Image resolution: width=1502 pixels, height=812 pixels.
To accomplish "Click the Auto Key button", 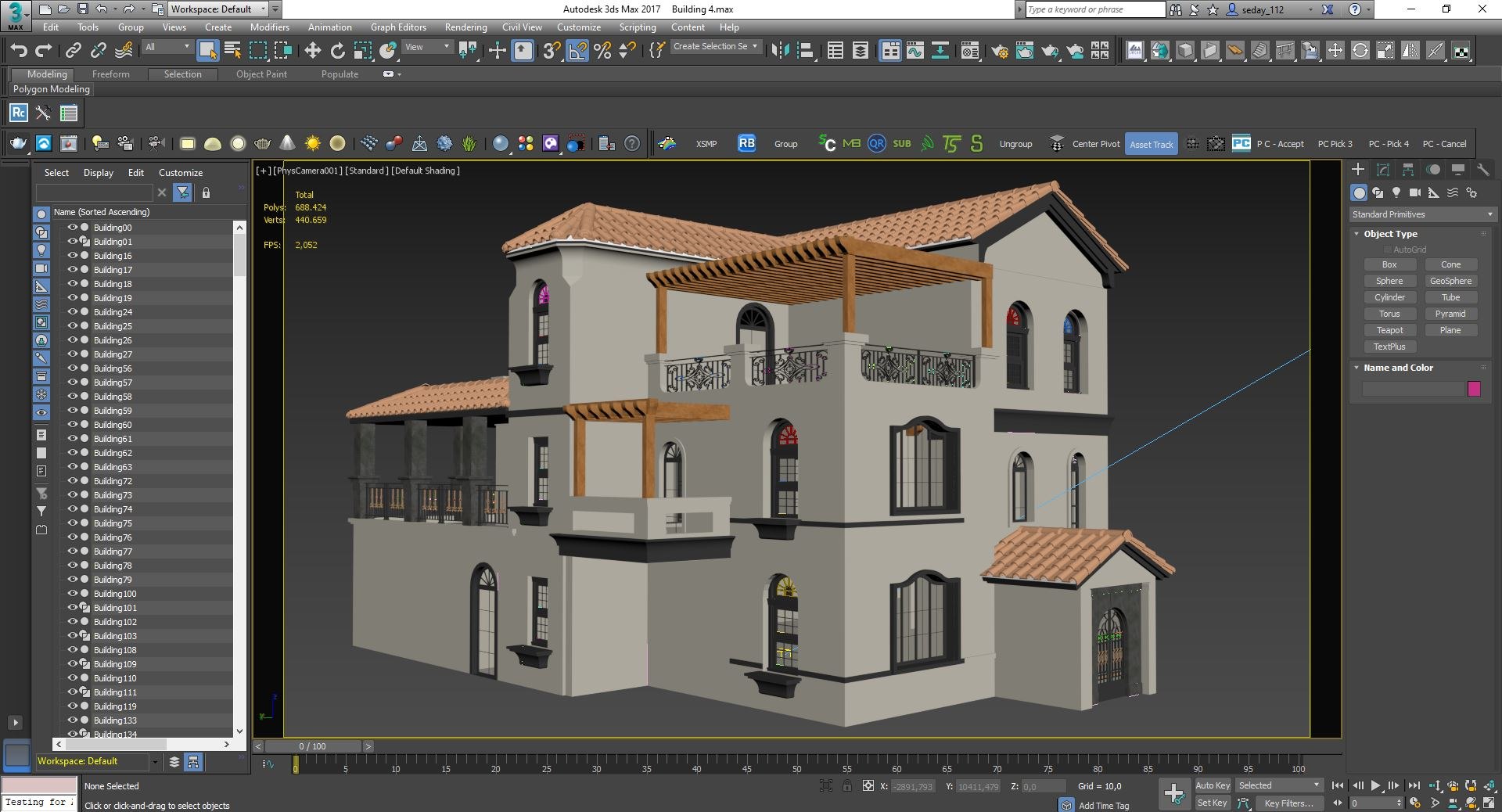I will 1213,785.
